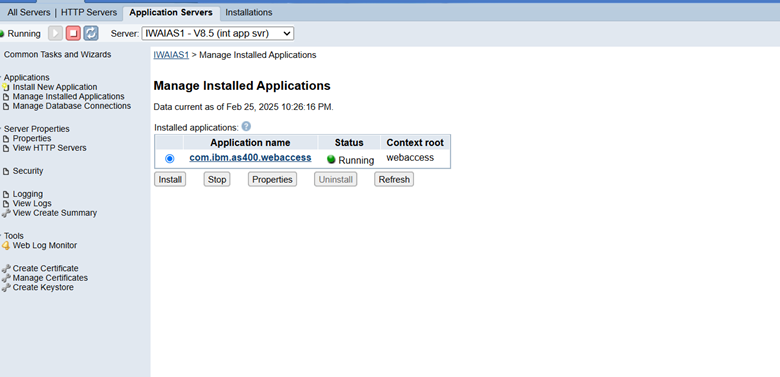Viewport: 780px width, 377px height.
Task: Click the grayed Start server icon
Action: tap(56, 33)
